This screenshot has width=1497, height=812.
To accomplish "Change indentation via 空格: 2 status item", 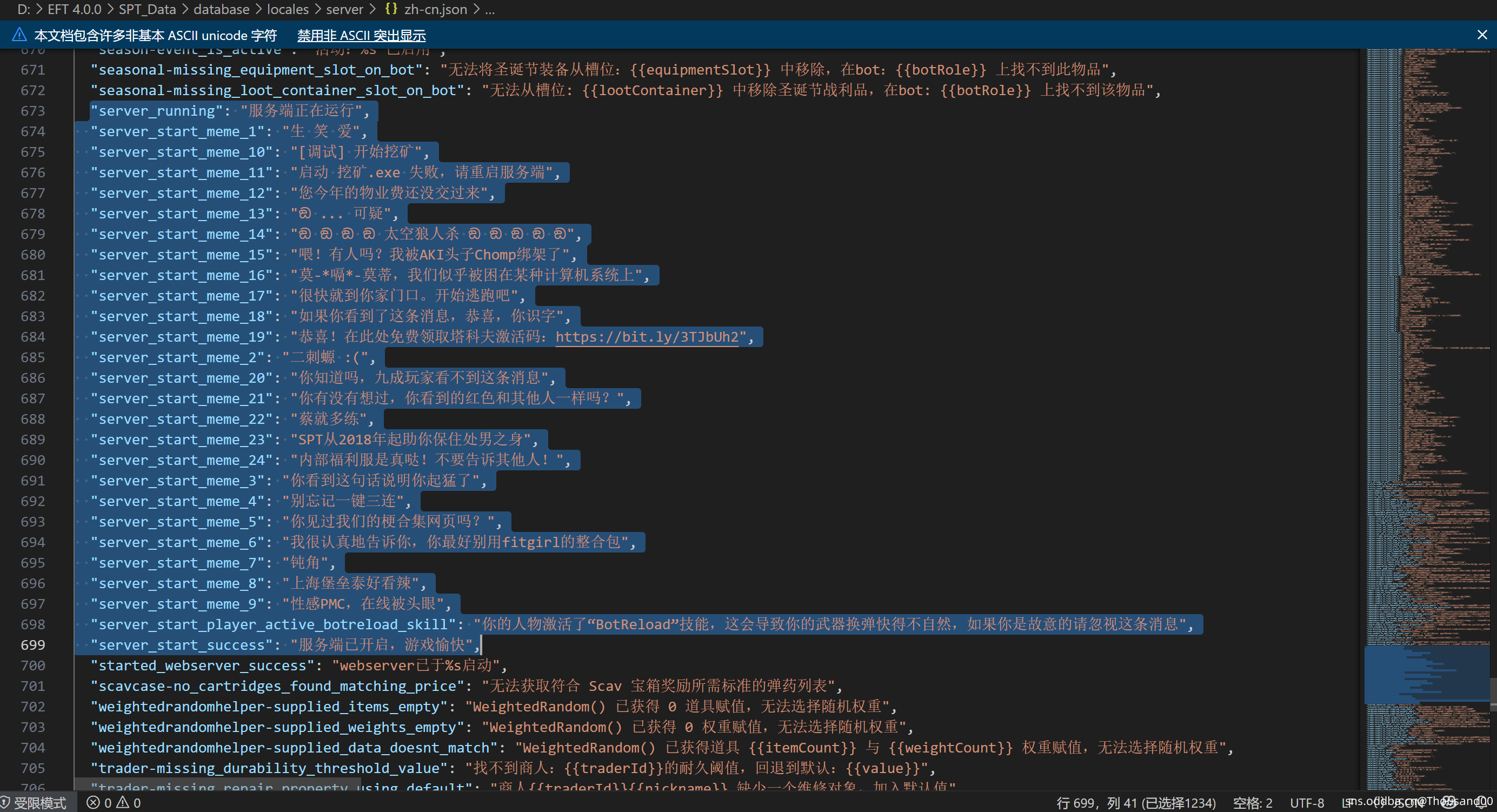I will coord(1252,803).
